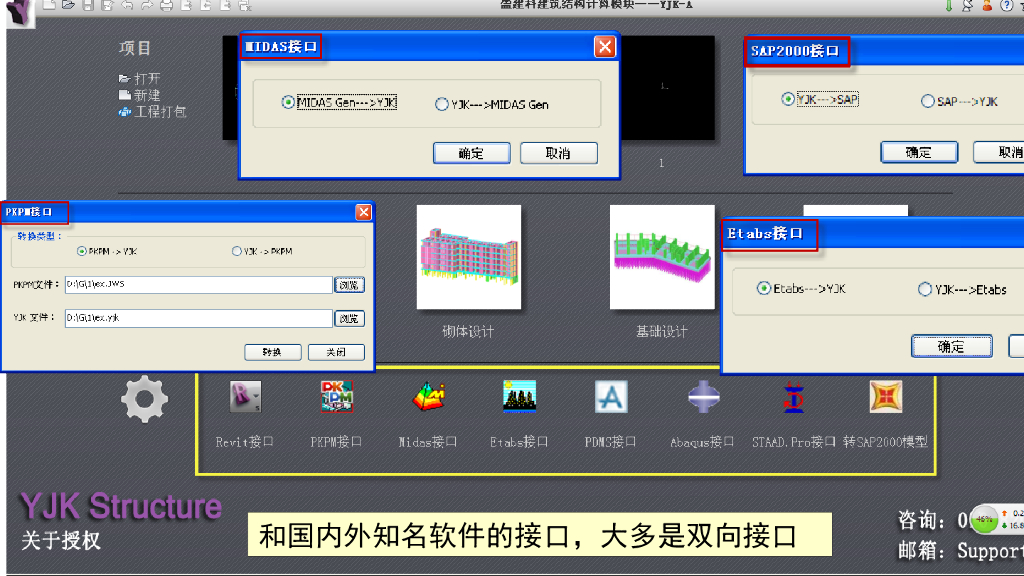Open the 基础设计 model thumbnail
Image resolution: width=1024 pixels, height=576 pixels.
click(662, 257)
